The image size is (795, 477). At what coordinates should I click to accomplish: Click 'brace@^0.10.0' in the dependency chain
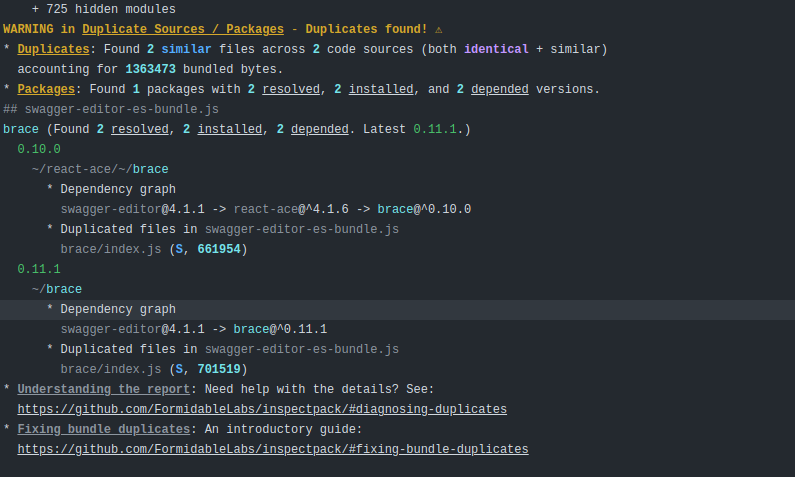click(424, 209)
